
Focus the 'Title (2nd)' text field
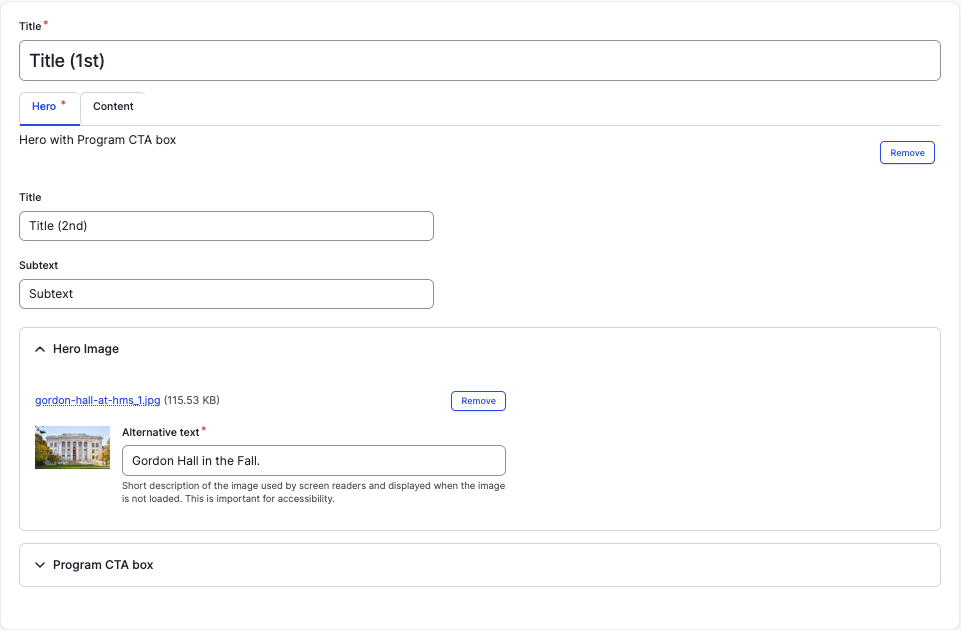point(226,226)
